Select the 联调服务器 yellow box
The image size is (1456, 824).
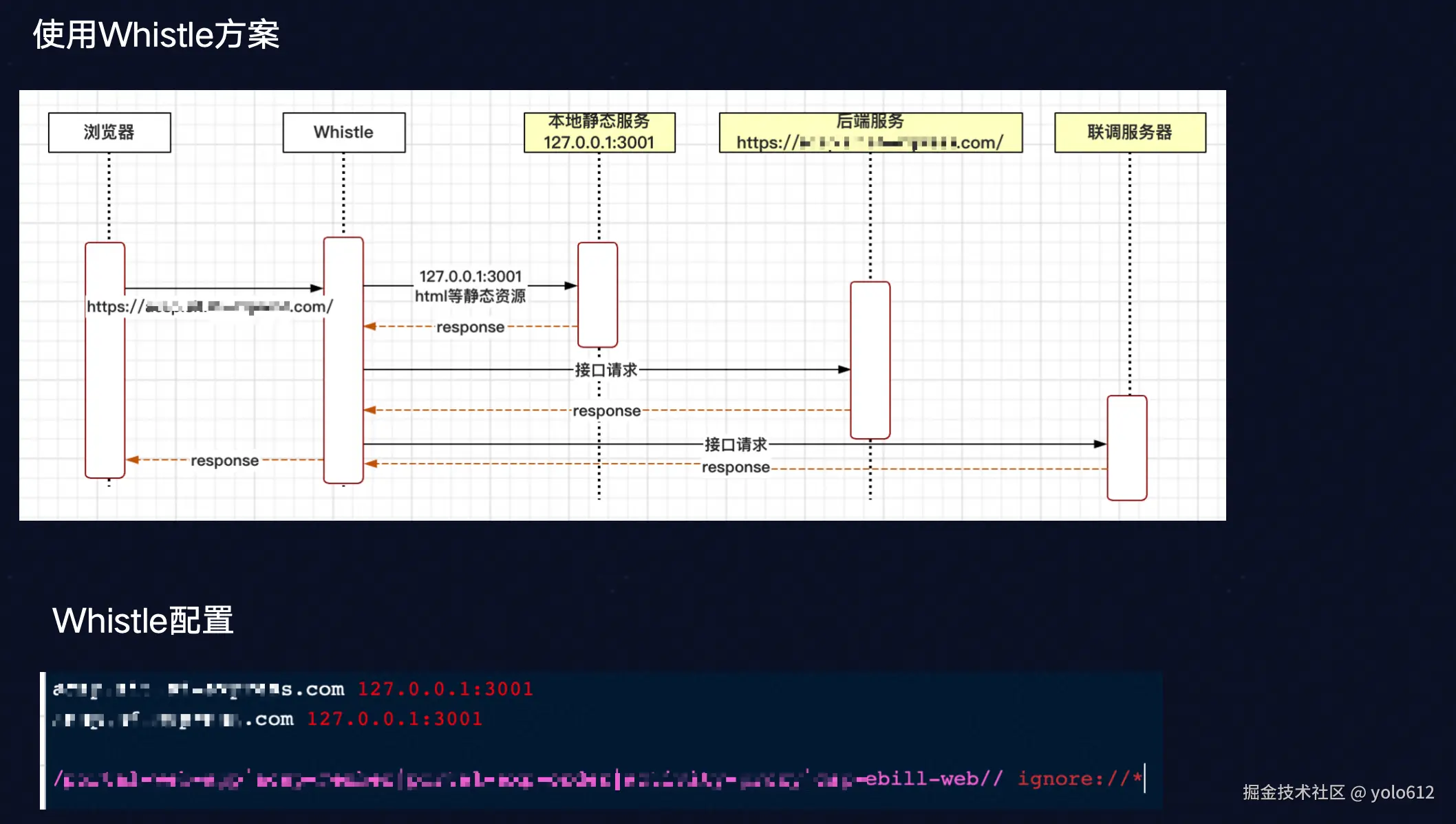[x=1129, y=132]
